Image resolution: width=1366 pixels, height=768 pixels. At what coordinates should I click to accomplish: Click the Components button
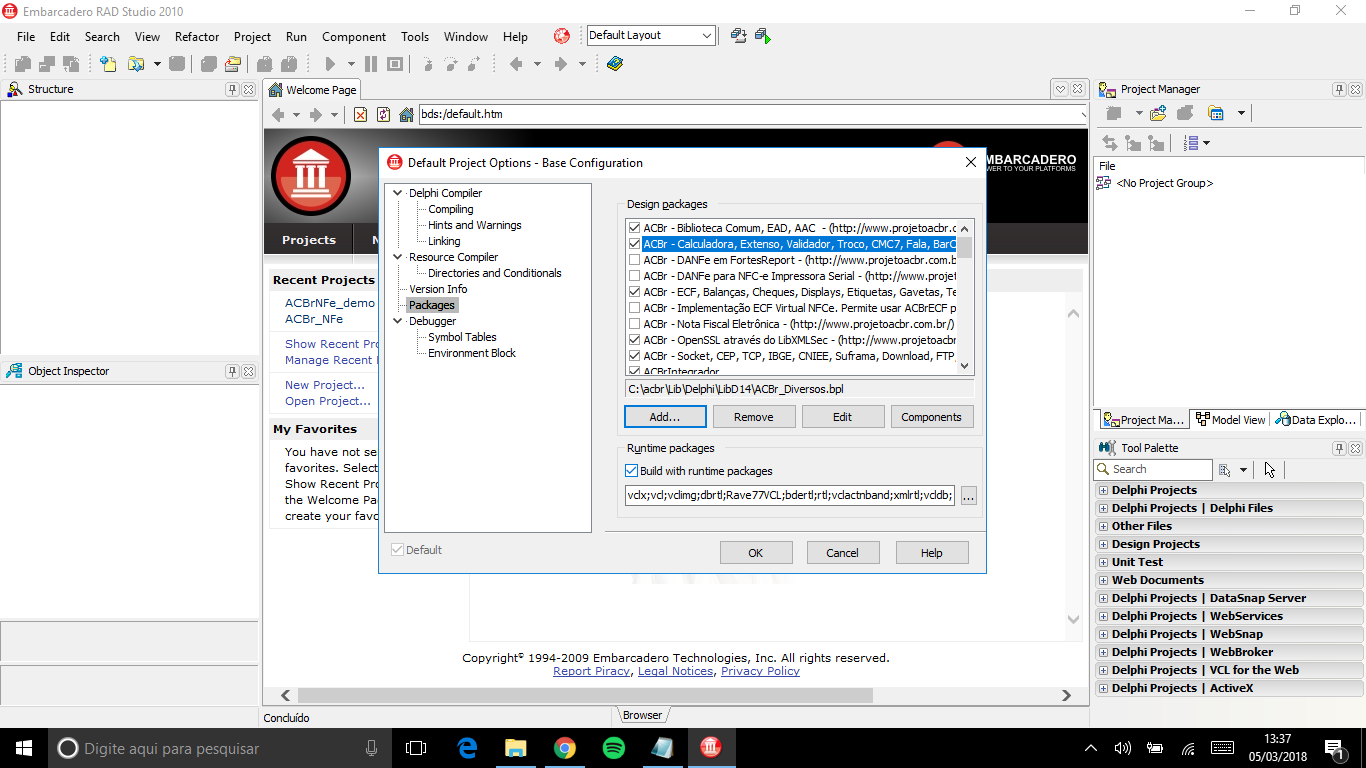tap(931, 417)
